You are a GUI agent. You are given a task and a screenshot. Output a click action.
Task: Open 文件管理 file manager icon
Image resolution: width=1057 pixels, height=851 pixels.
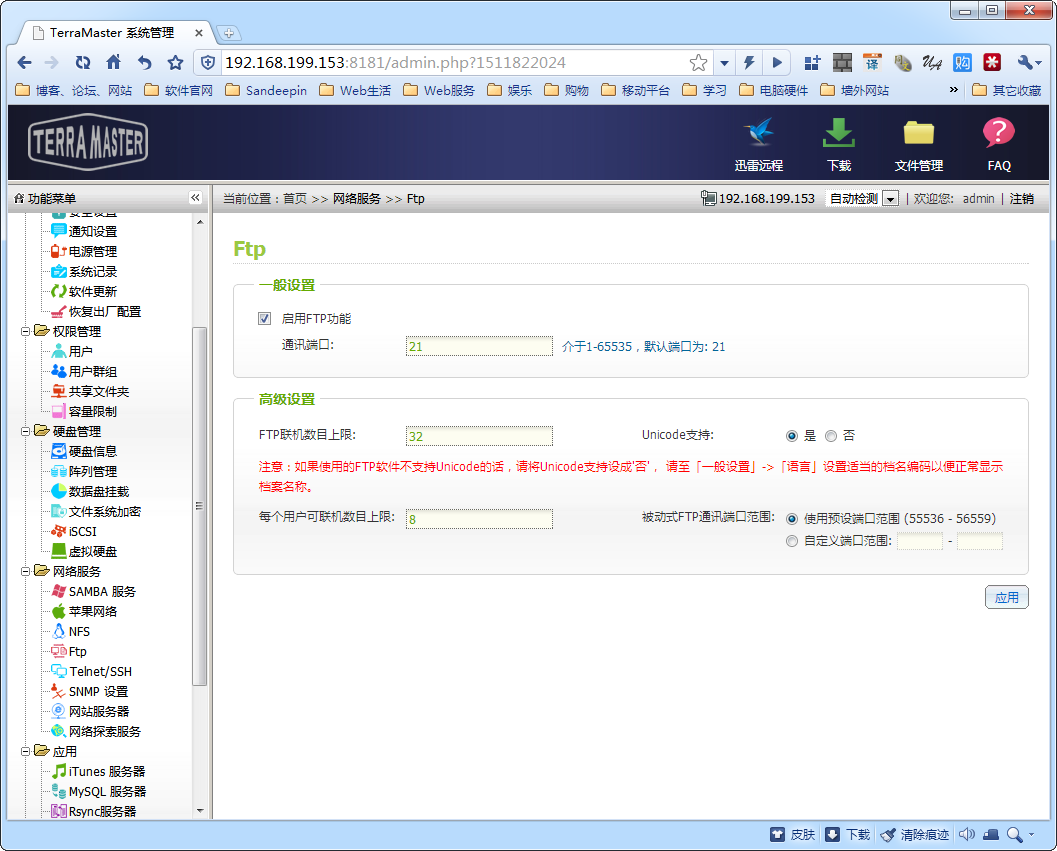tap(918, 143)
